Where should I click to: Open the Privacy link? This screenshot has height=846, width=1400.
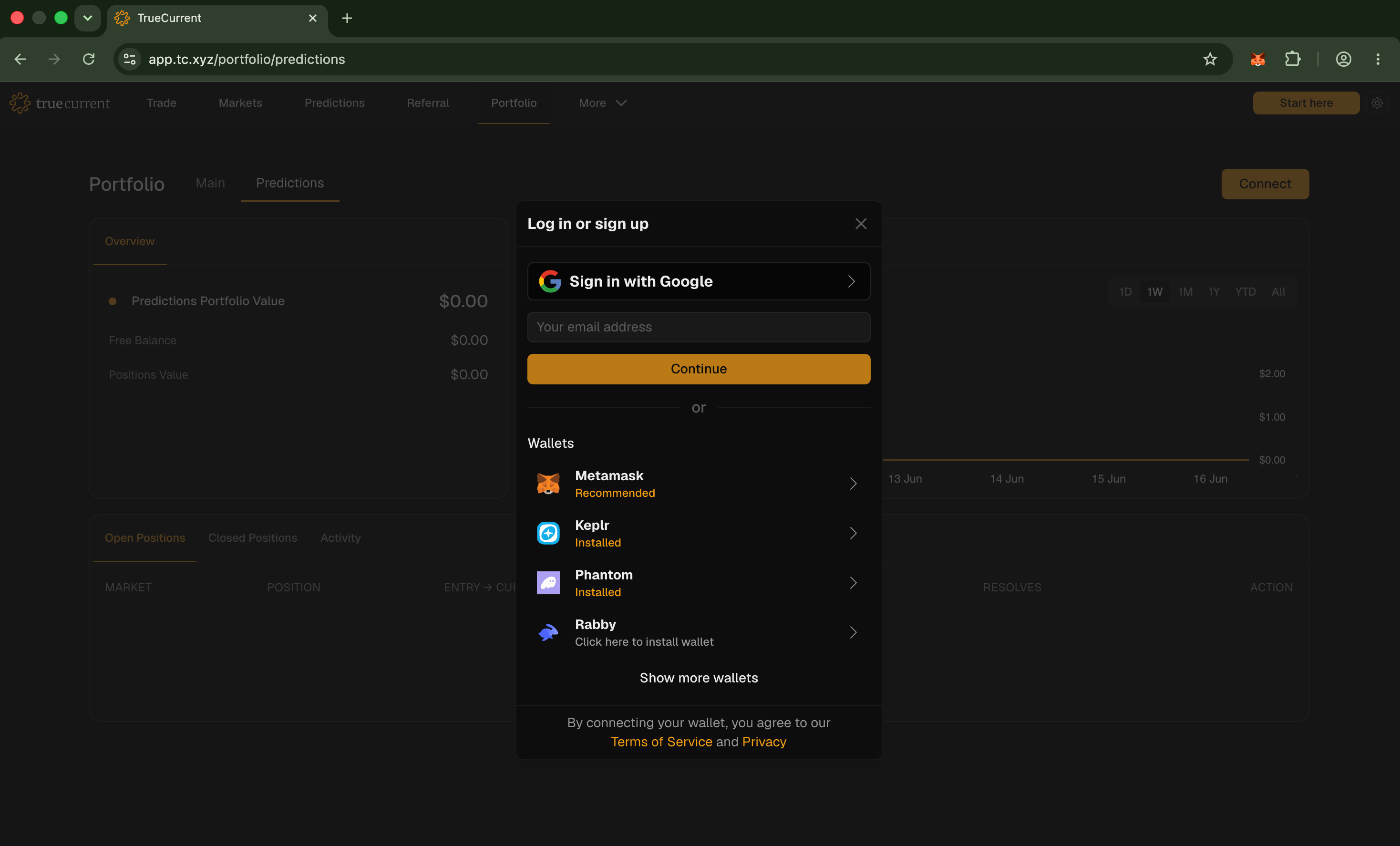point(764,742)
